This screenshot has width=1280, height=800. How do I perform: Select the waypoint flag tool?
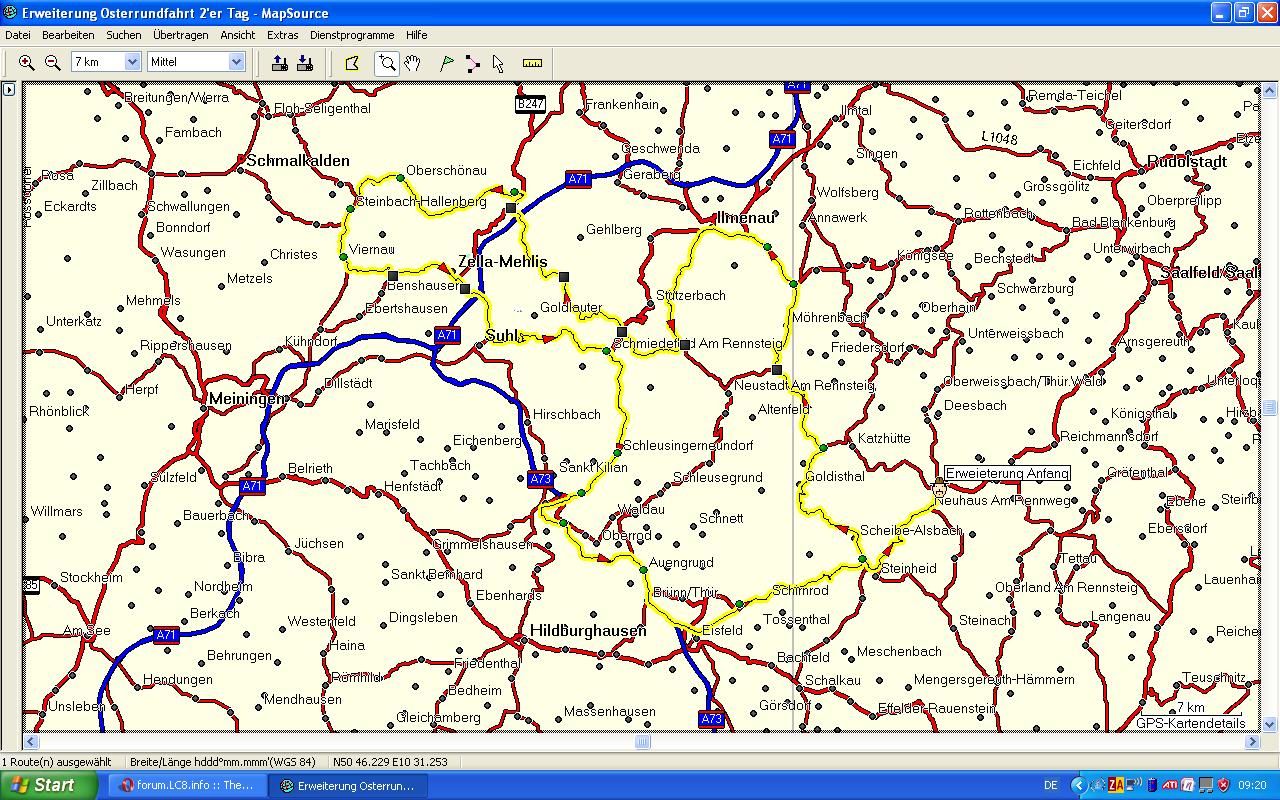[x=447, y=62]
